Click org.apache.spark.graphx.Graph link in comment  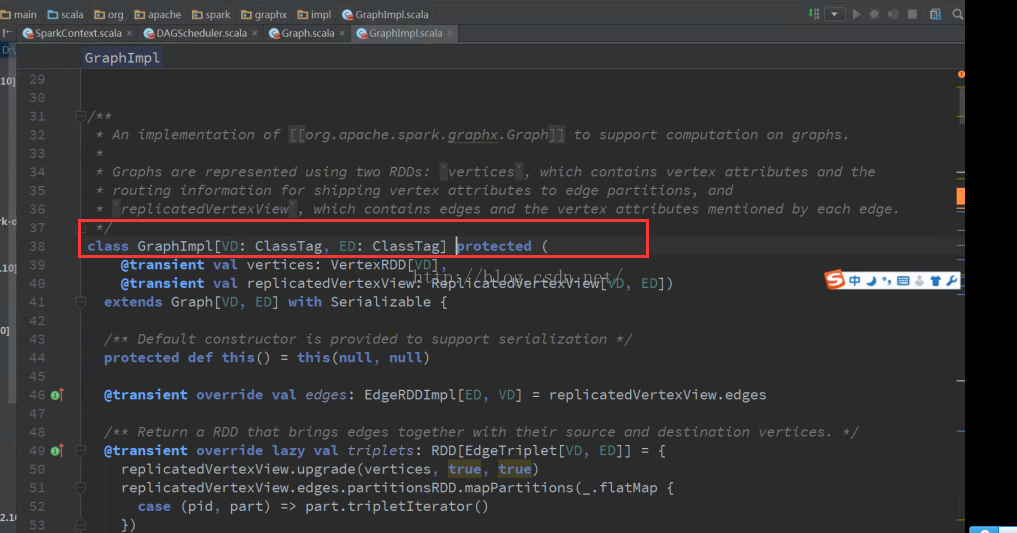point(427,135)
